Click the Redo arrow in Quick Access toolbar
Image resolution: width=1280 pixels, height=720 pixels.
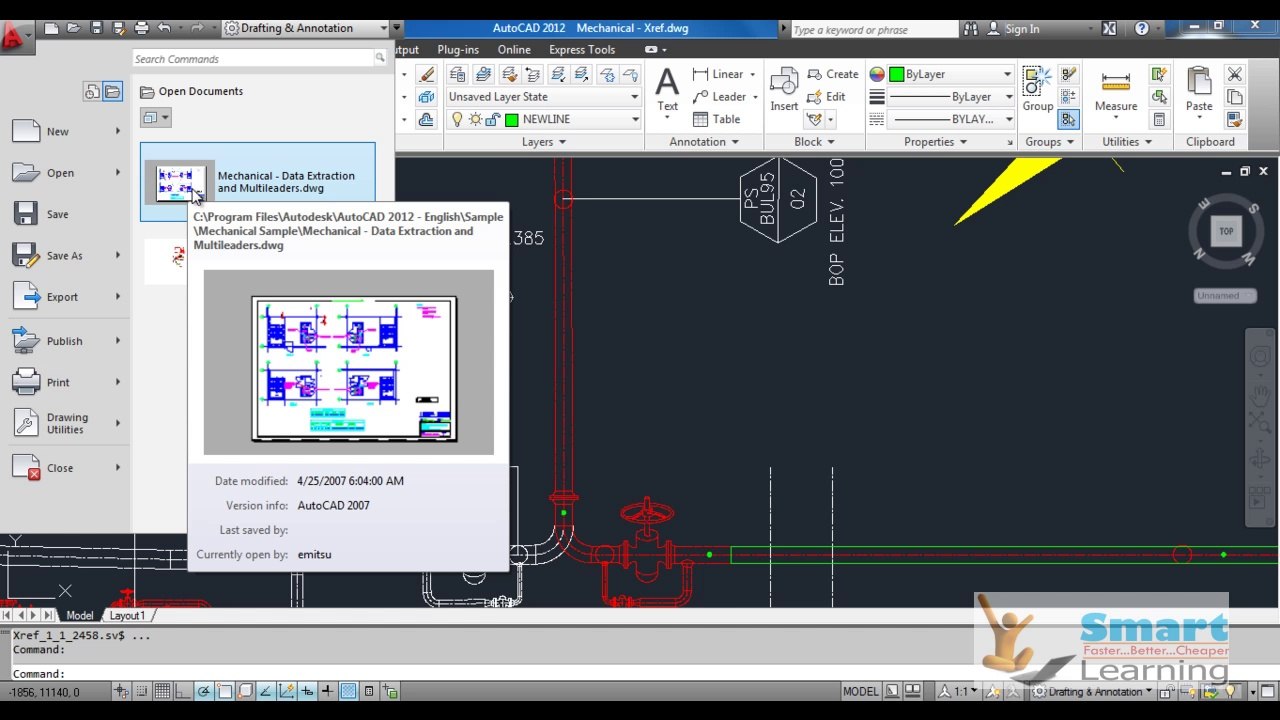(197, 28)
